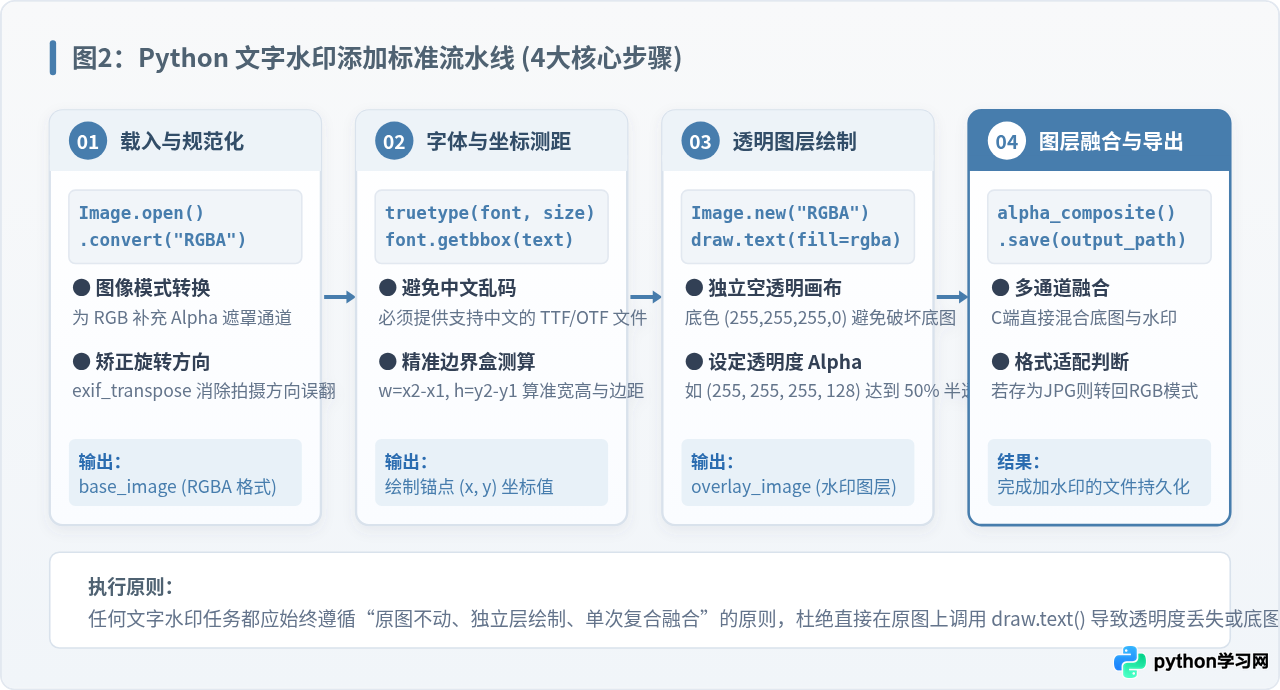Select the heading "图层融合与导出"

pos(1112,141)
